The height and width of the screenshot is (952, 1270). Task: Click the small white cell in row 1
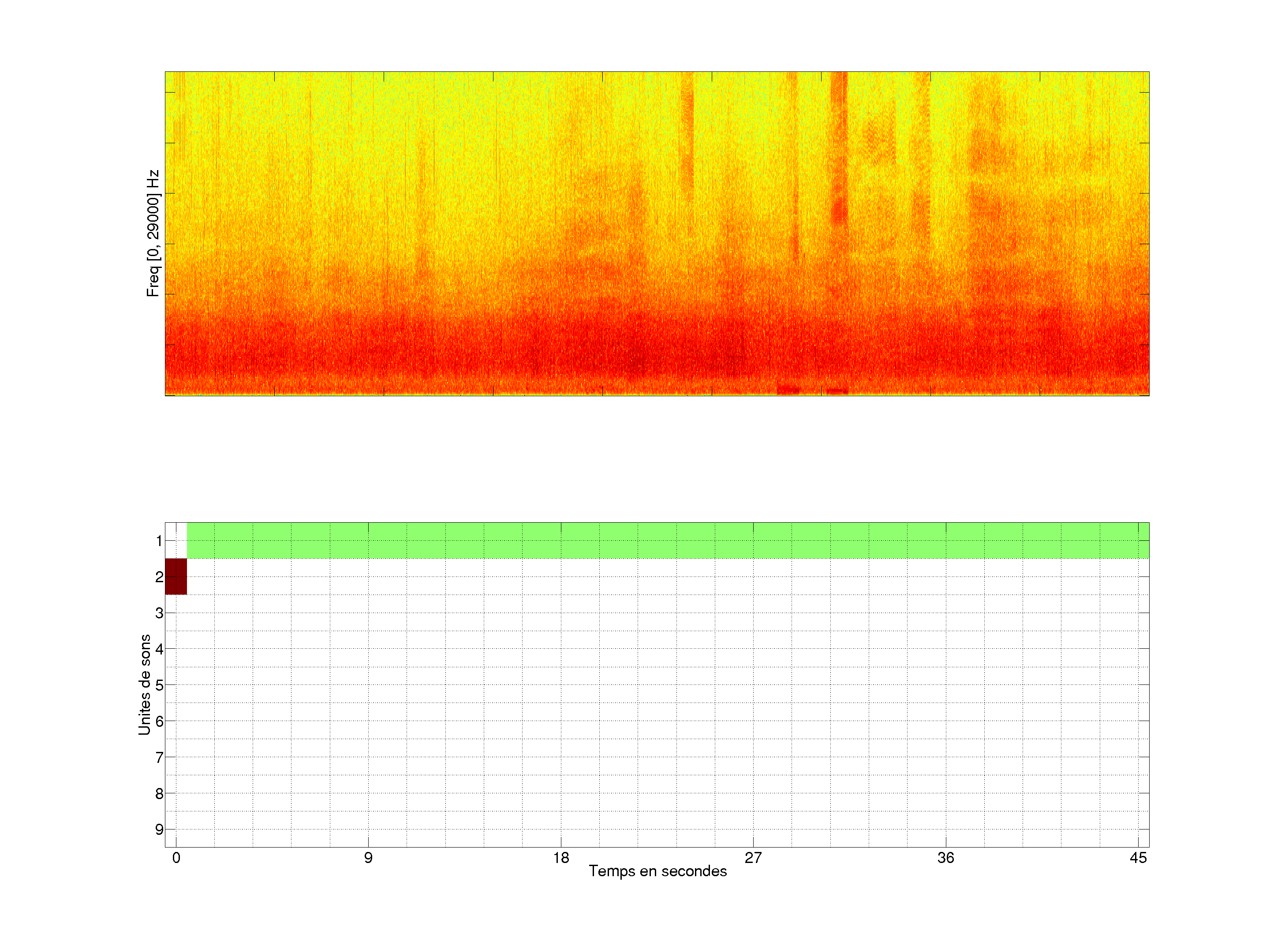pyautogui.click(x=176, y=540)
